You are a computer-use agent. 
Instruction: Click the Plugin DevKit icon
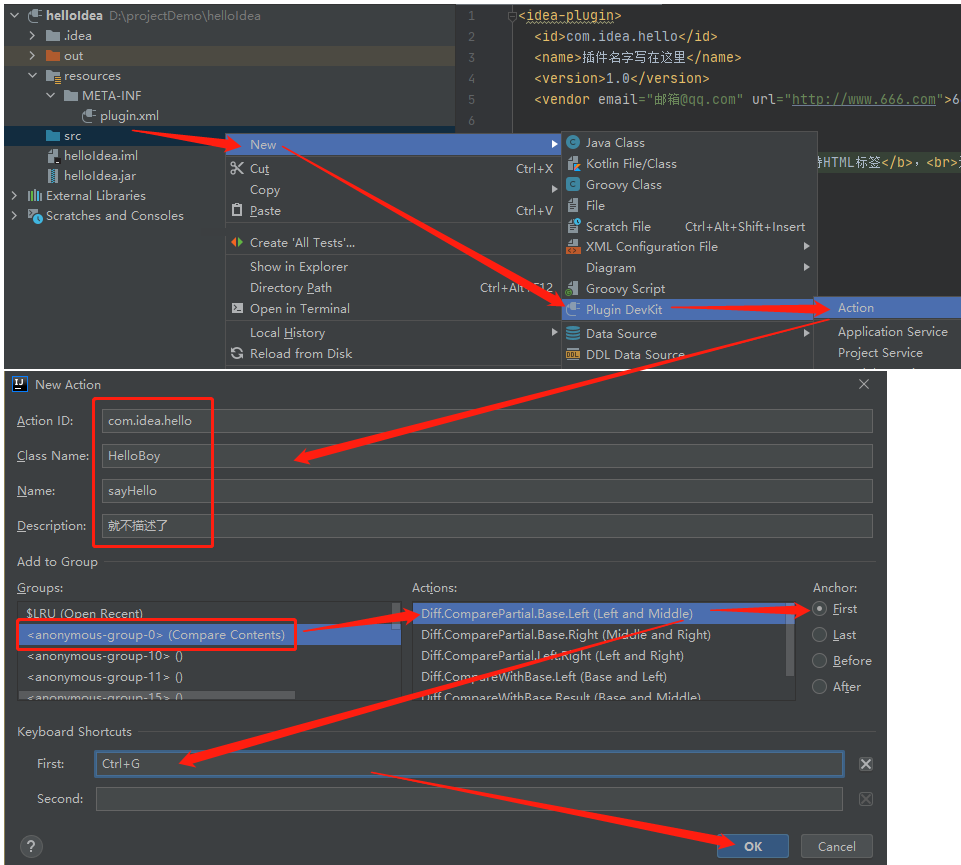[x=573, y=309]
